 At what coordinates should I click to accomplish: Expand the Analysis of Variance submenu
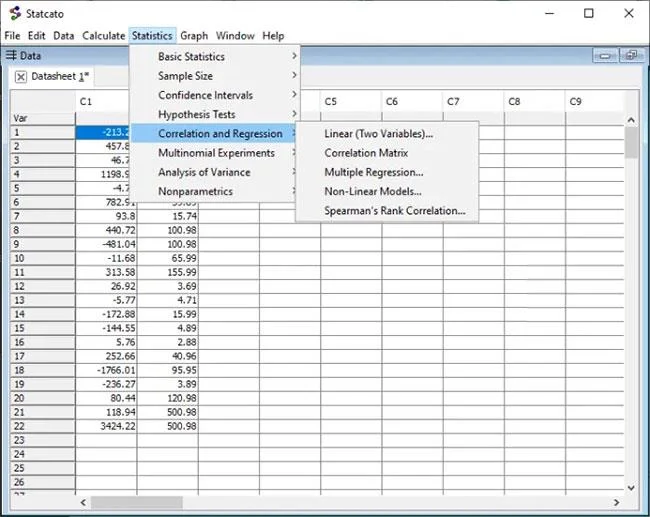pos(214,172)
